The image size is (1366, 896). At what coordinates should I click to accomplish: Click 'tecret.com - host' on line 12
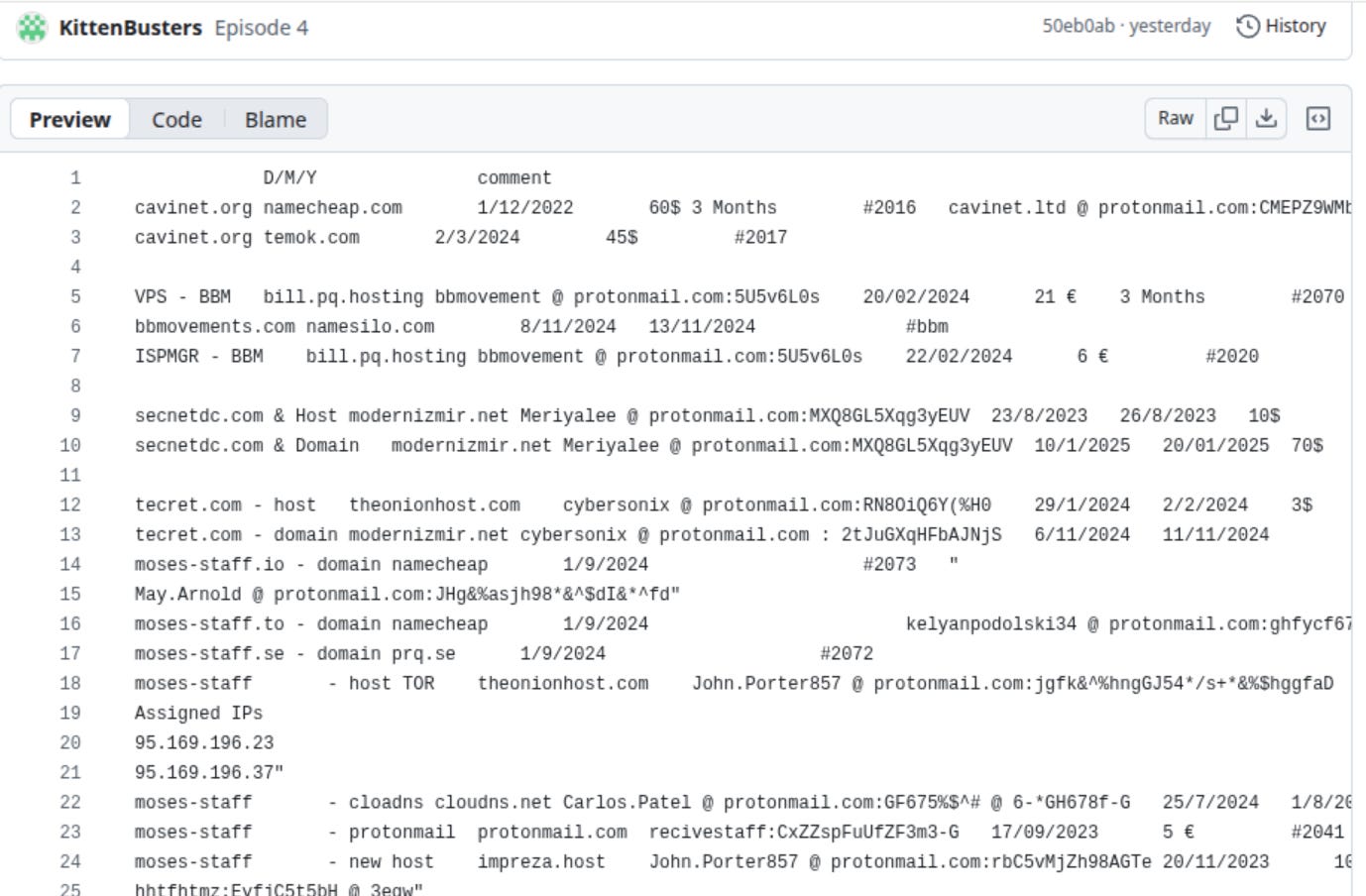point(225,505)
